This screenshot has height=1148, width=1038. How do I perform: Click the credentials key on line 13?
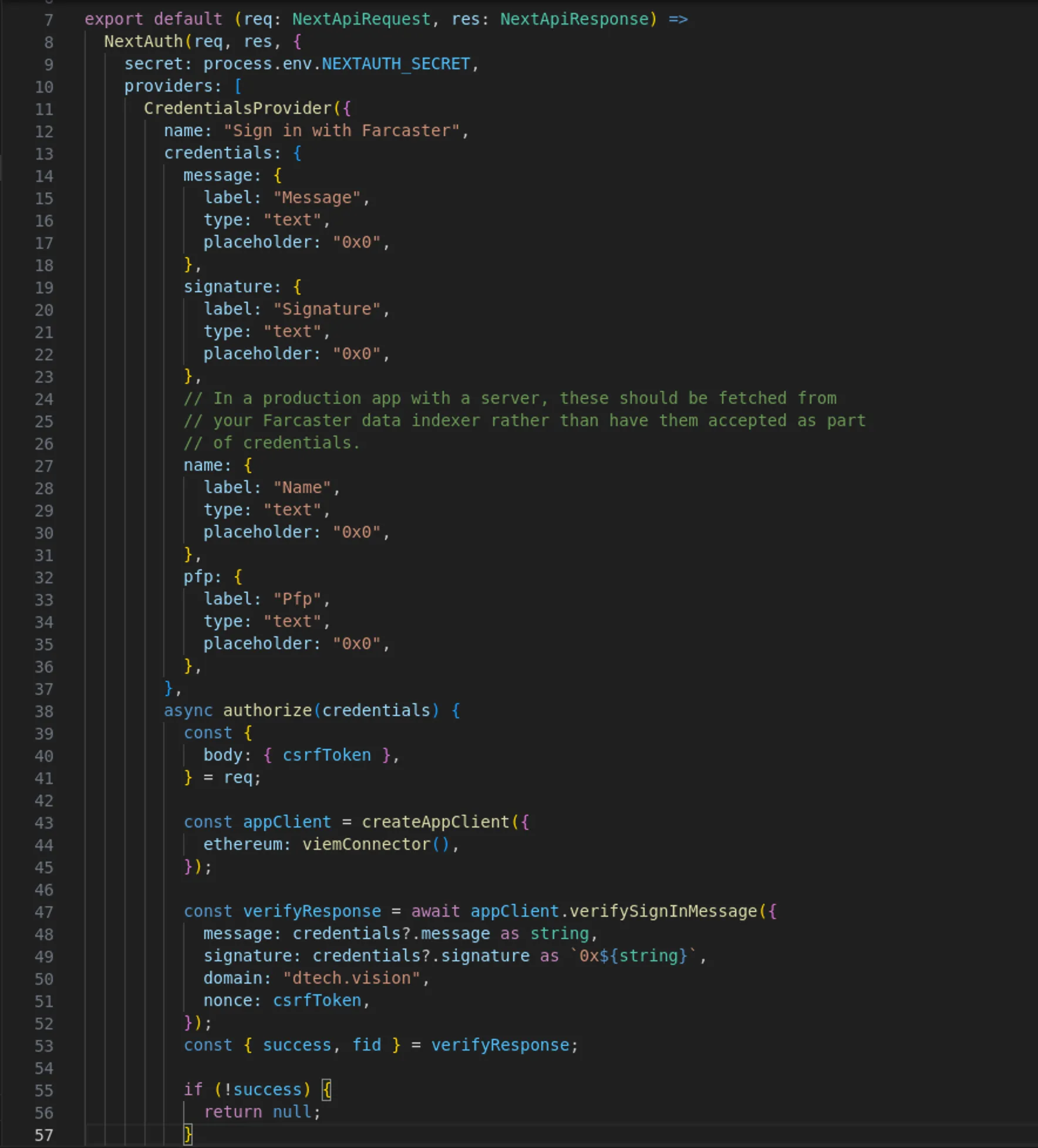218,153
